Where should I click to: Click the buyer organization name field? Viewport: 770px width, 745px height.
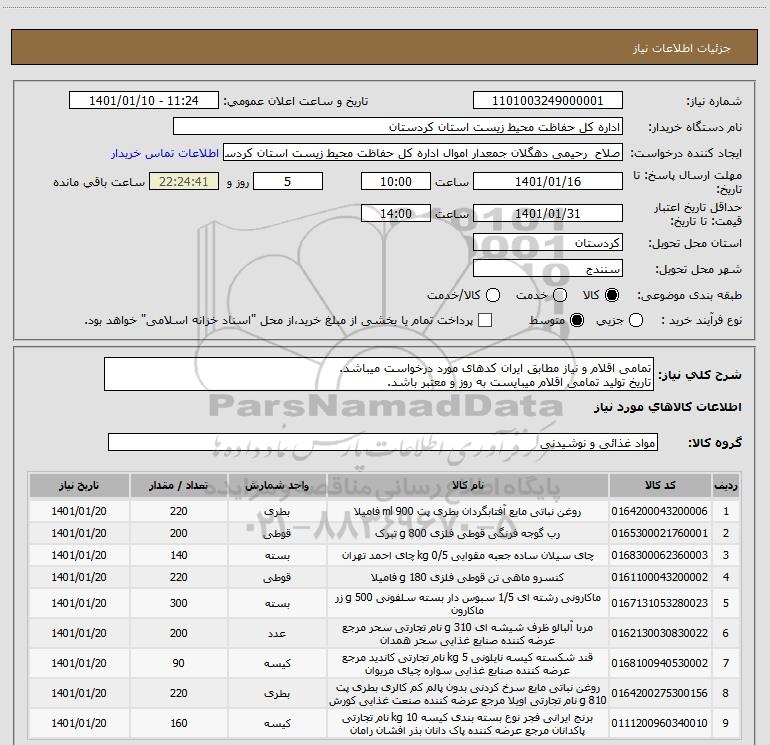398,127
